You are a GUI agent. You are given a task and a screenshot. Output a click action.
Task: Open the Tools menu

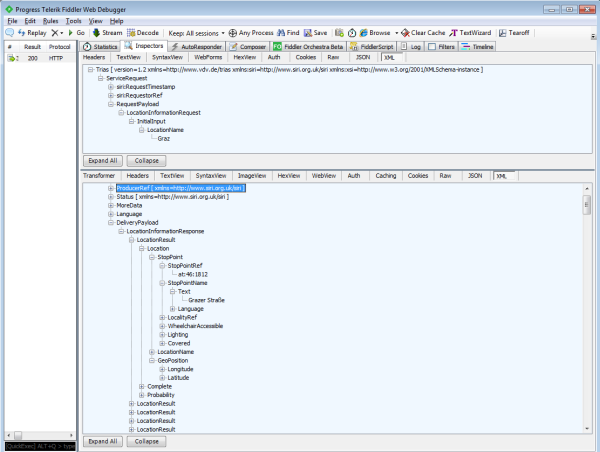click(73, 21)
